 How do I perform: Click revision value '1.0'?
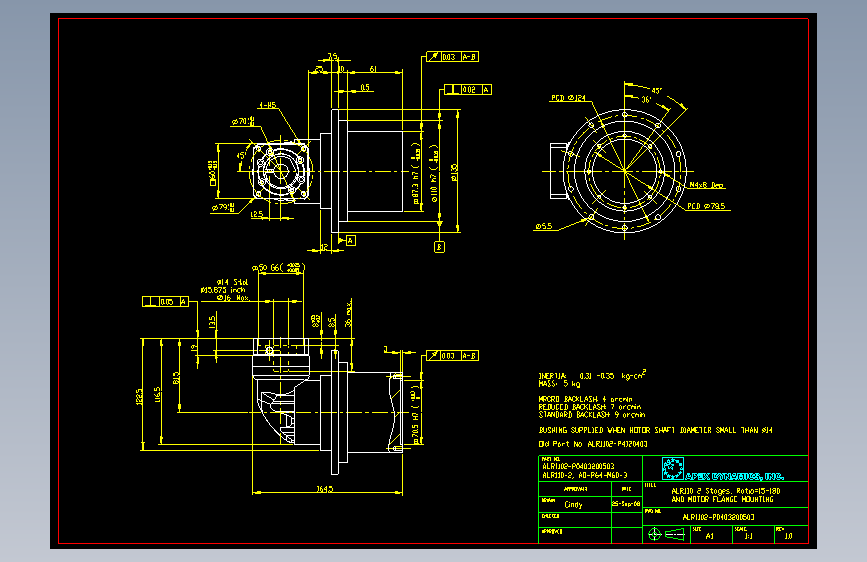(788, 536)
